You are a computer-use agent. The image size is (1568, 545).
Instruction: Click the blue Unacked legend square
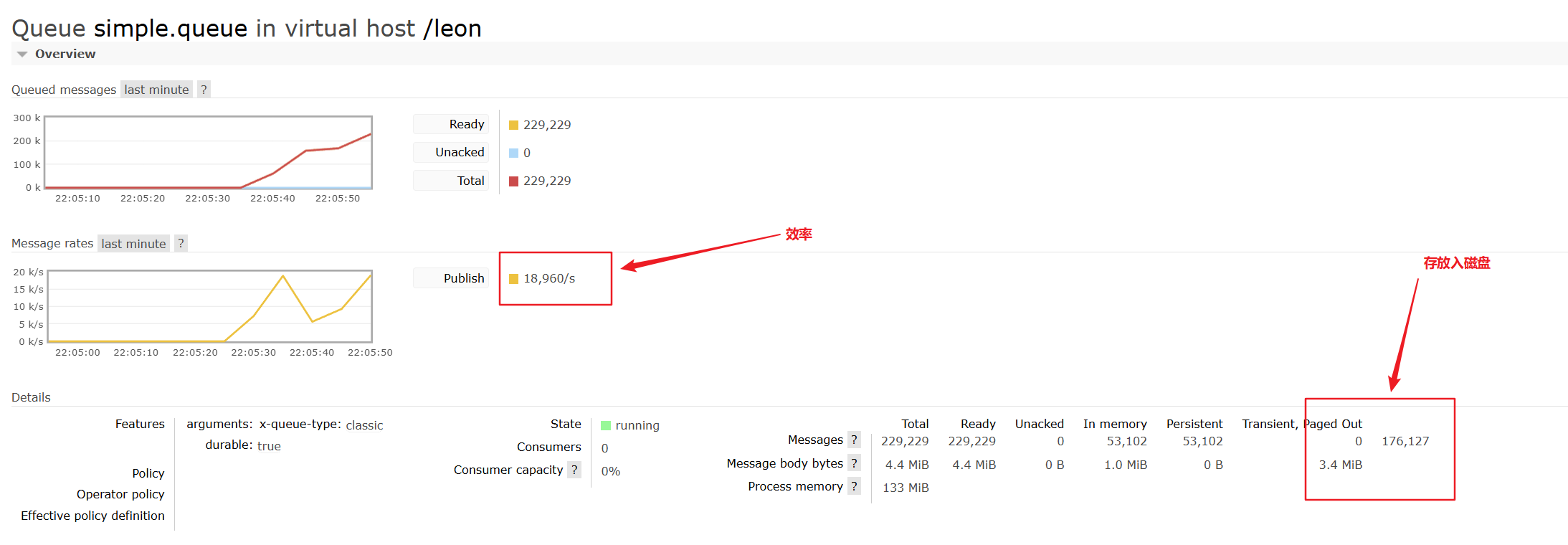point(513,153)
